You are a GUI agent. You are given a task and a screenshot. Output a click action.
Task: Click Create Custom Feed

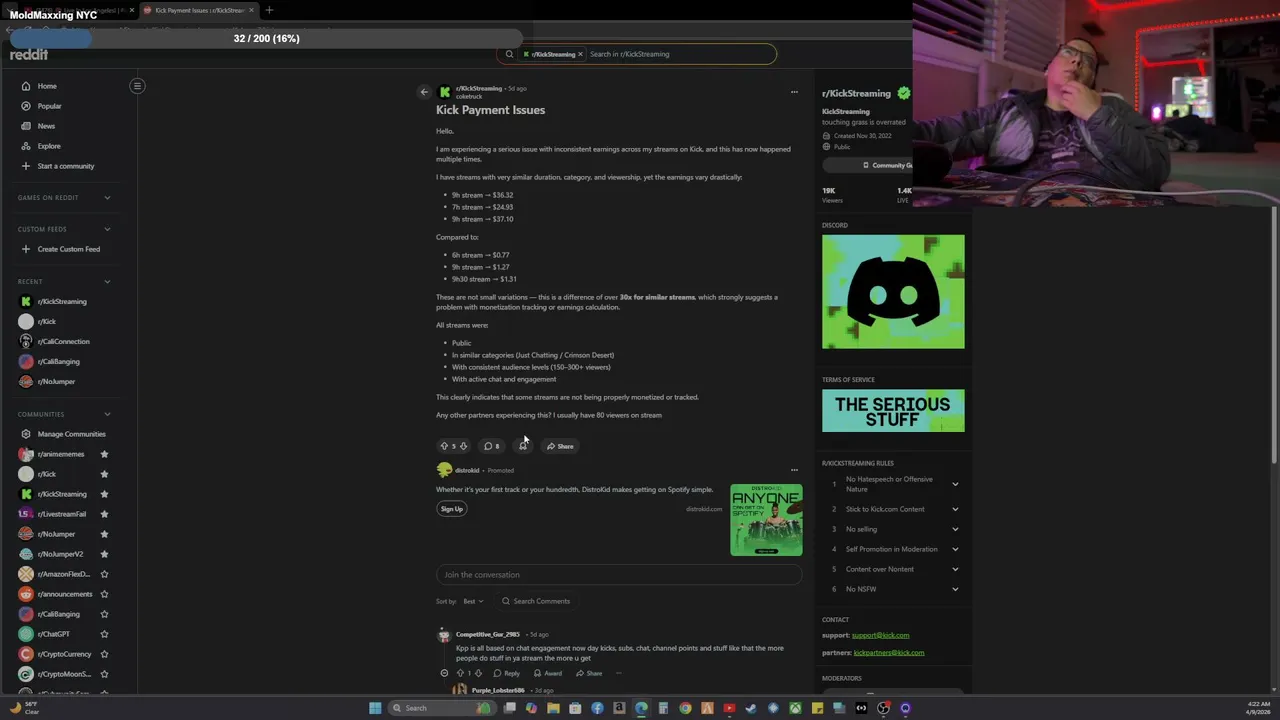click(x=69, y=249)
